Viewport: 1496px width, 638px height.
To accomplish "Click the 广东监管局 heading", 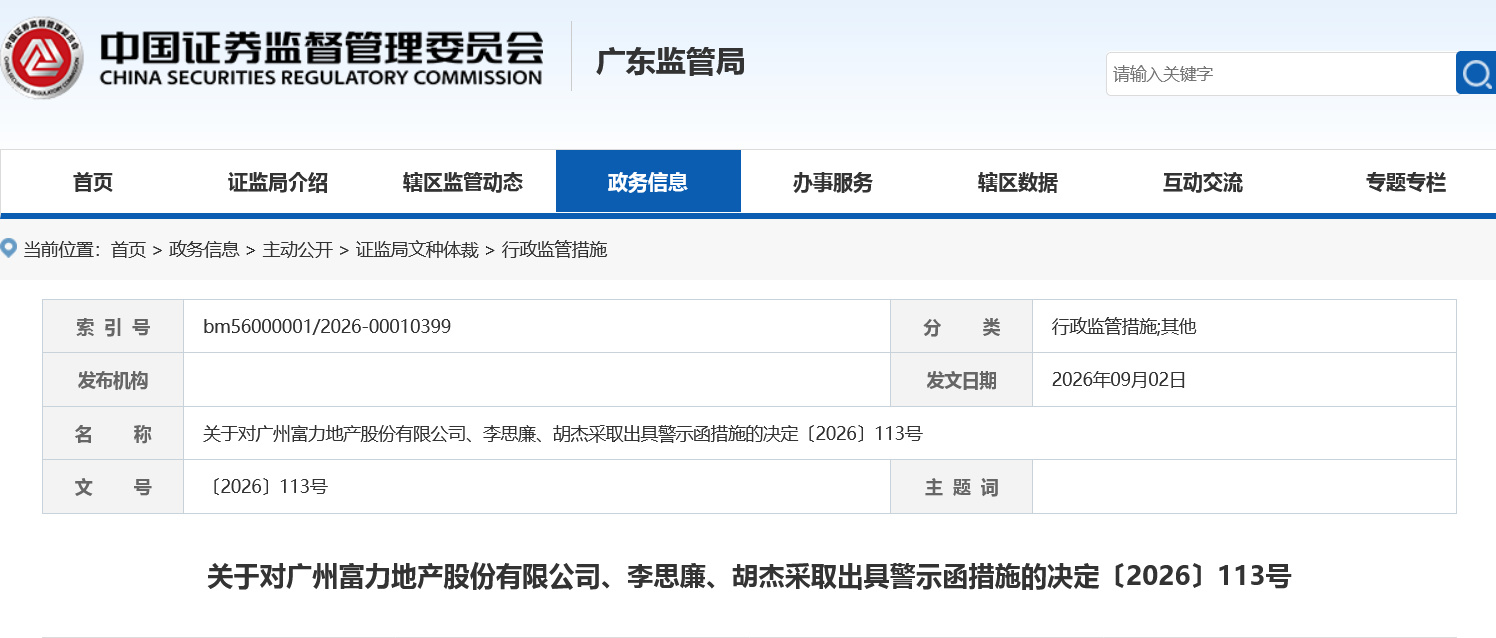I will point(670,62).
